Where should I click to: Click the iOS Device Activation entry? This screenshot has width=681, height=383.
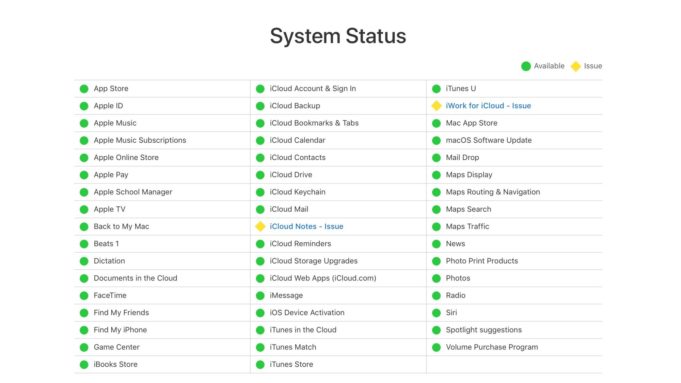[307, 312]
